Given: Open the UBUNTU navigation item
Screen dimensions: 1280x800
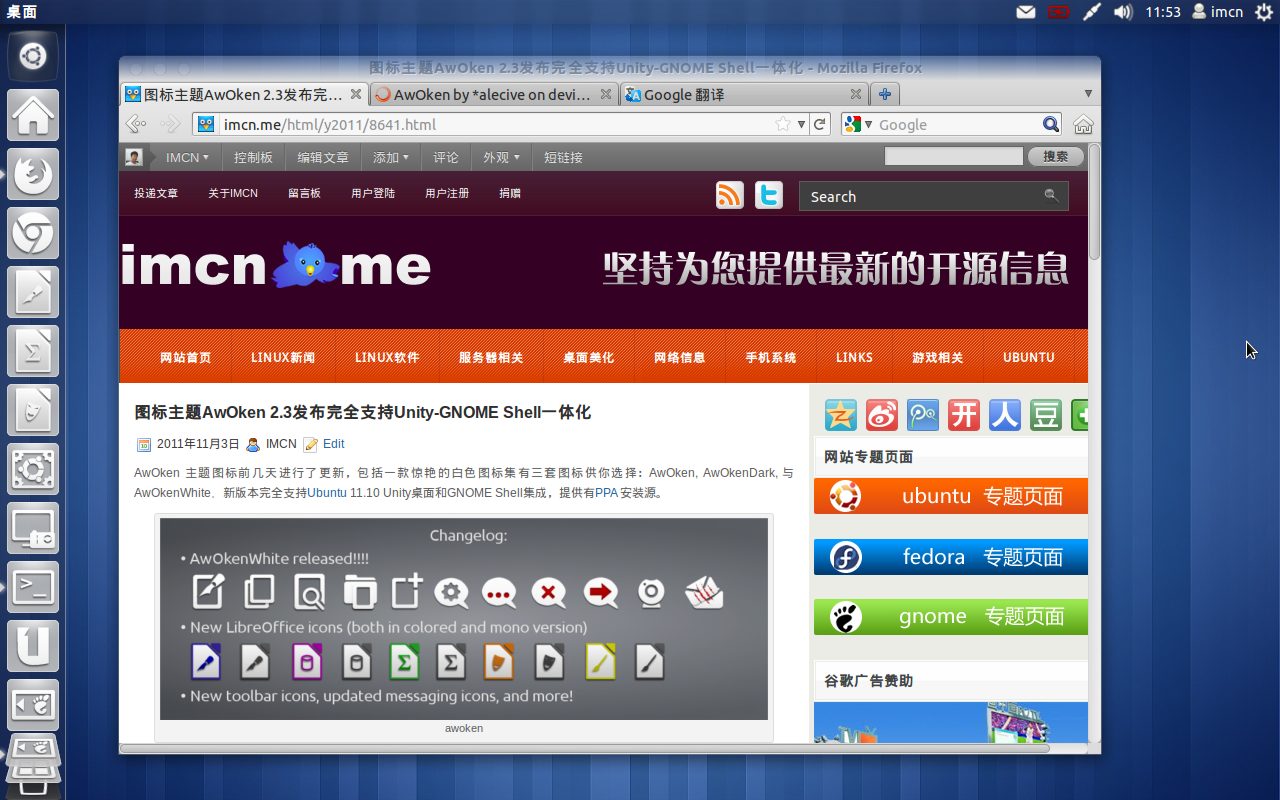Looking at the screenshot, I should coord(1029,357).
